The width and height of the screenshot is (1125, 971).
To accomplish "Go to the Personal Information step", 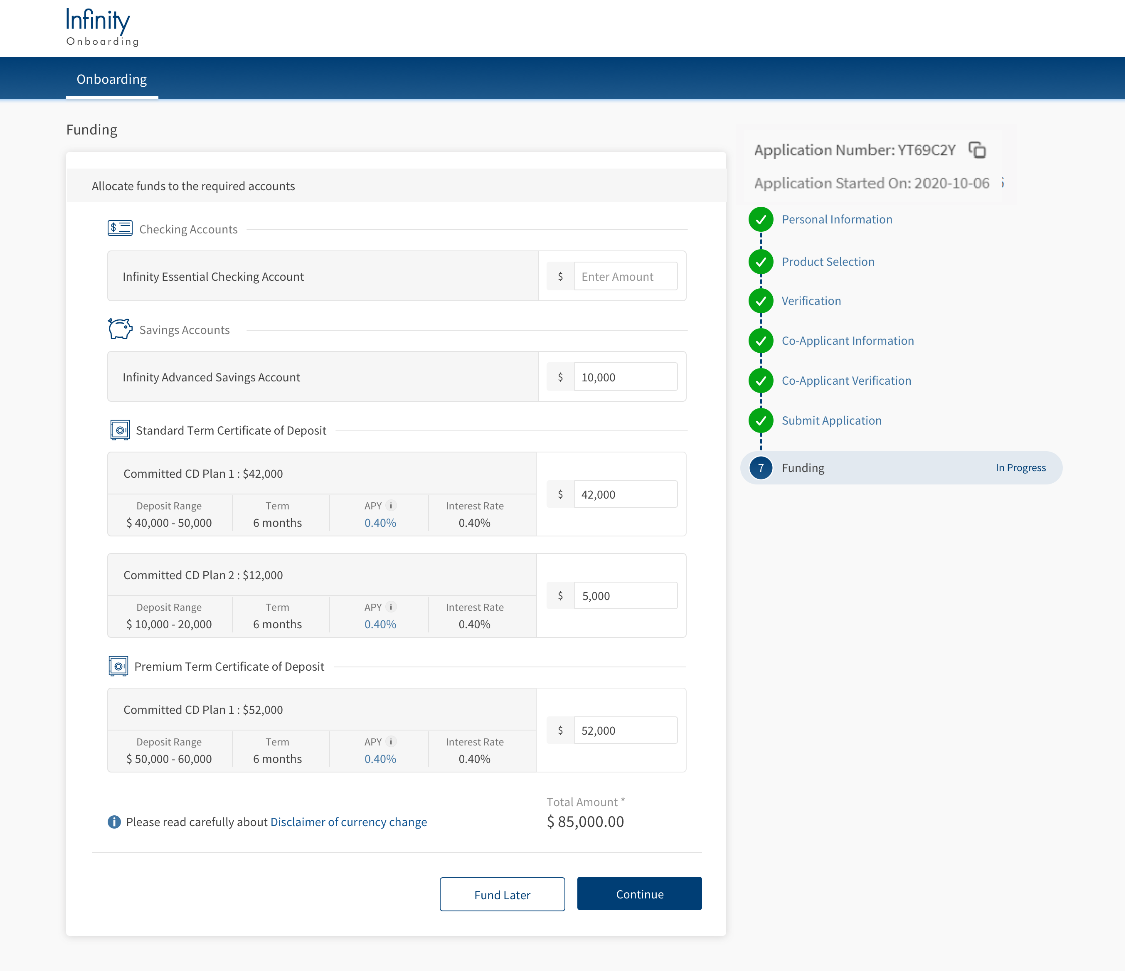I will click(836, 219).
